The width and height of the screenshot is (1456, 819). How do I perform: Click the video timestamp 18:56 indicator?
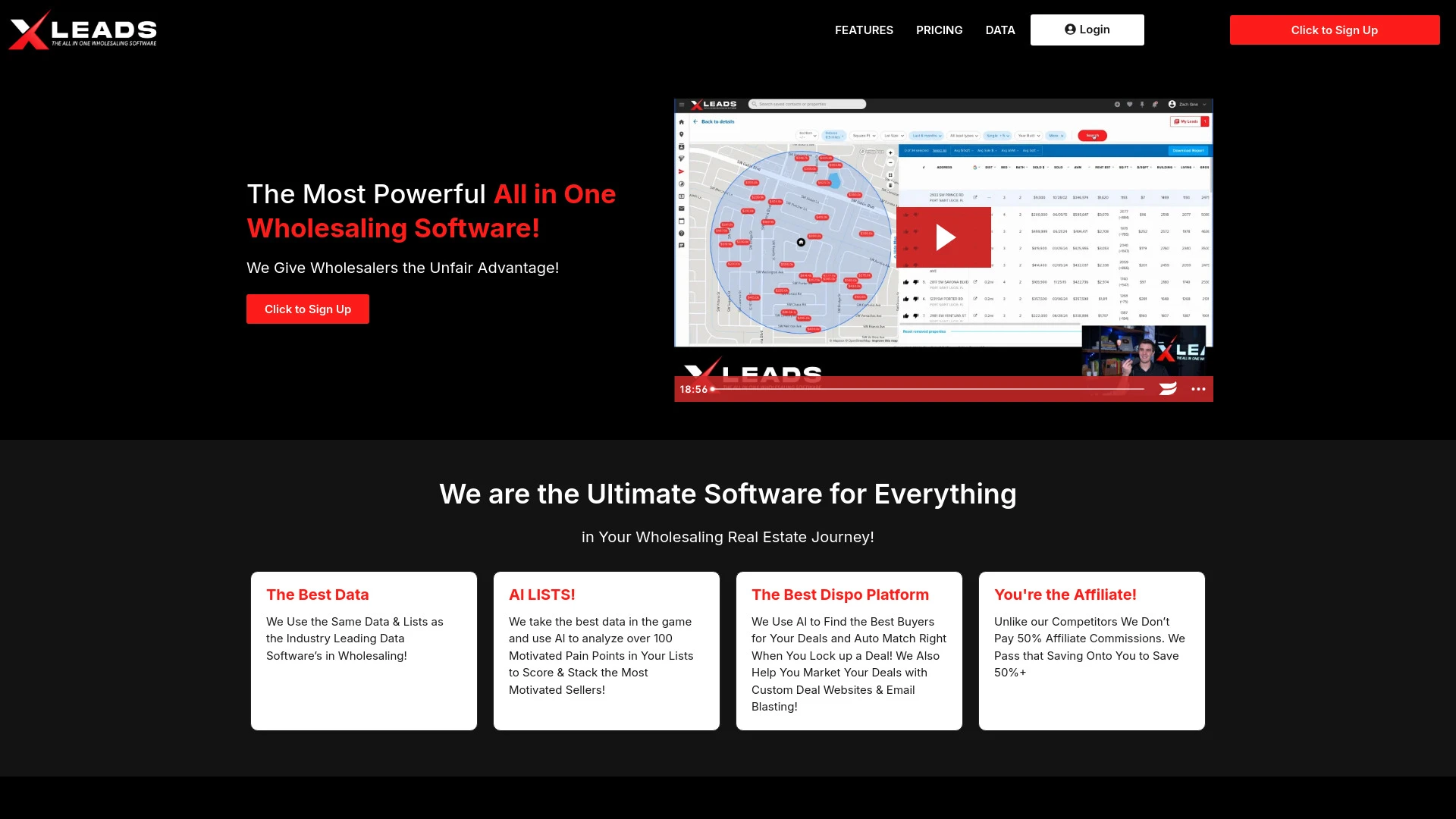click(x=695, y=388)
